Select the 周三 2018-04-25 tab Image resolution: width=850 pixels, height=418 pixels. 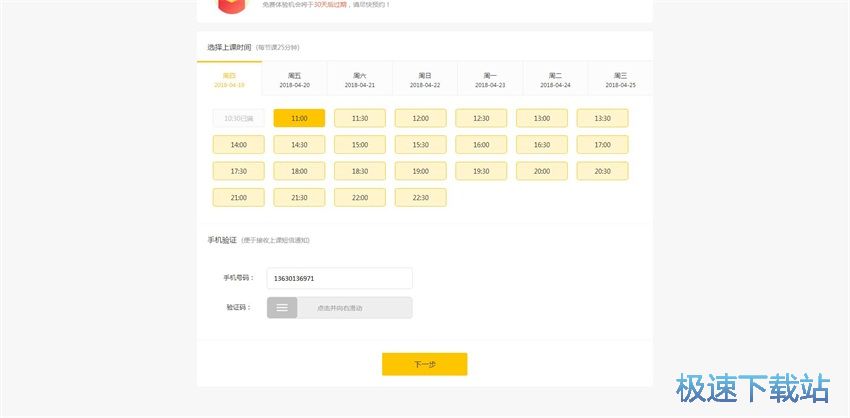[620, 79]
